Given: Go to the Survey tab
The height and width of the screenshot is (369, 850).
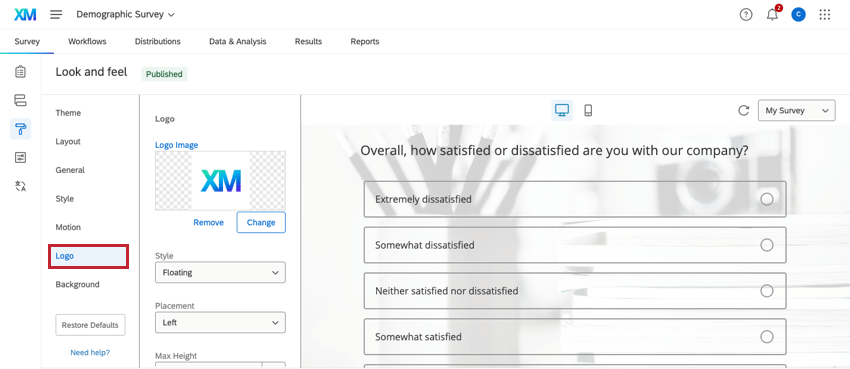Looking at the screenshot, I should point(27,41).
